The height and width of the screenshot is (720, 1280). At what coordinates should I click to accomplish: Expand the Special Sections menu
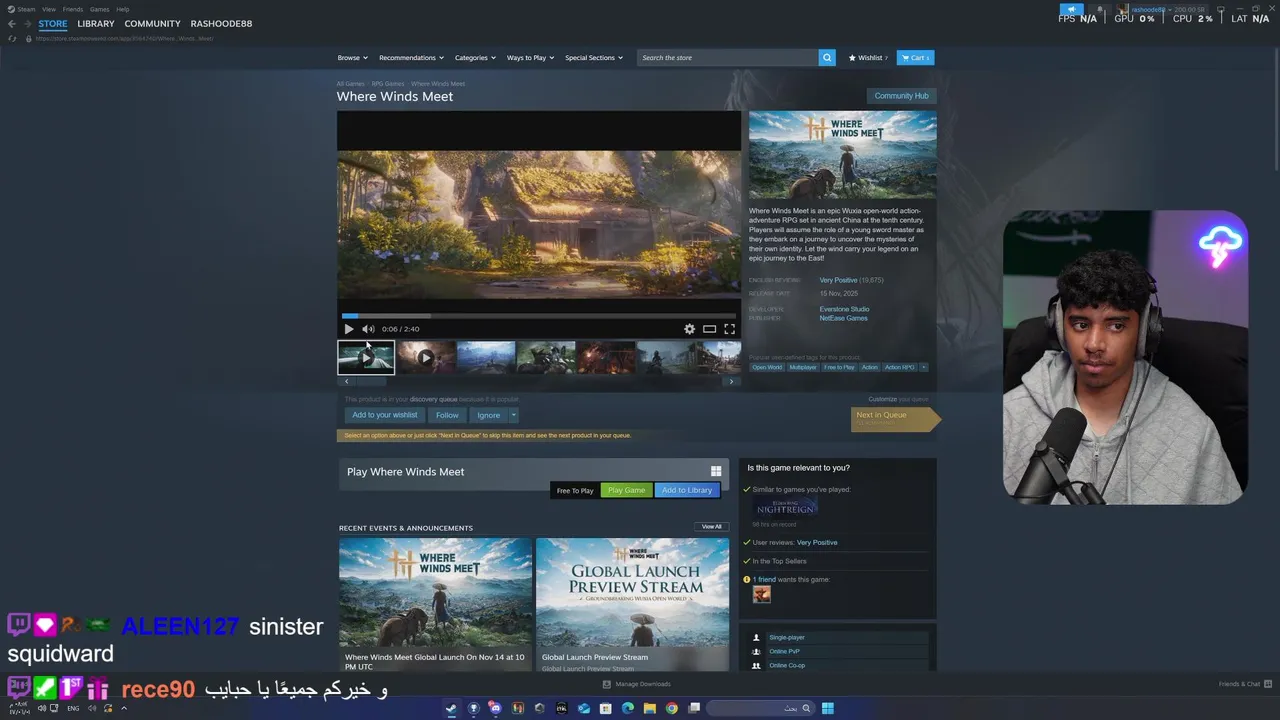[594, 58]
